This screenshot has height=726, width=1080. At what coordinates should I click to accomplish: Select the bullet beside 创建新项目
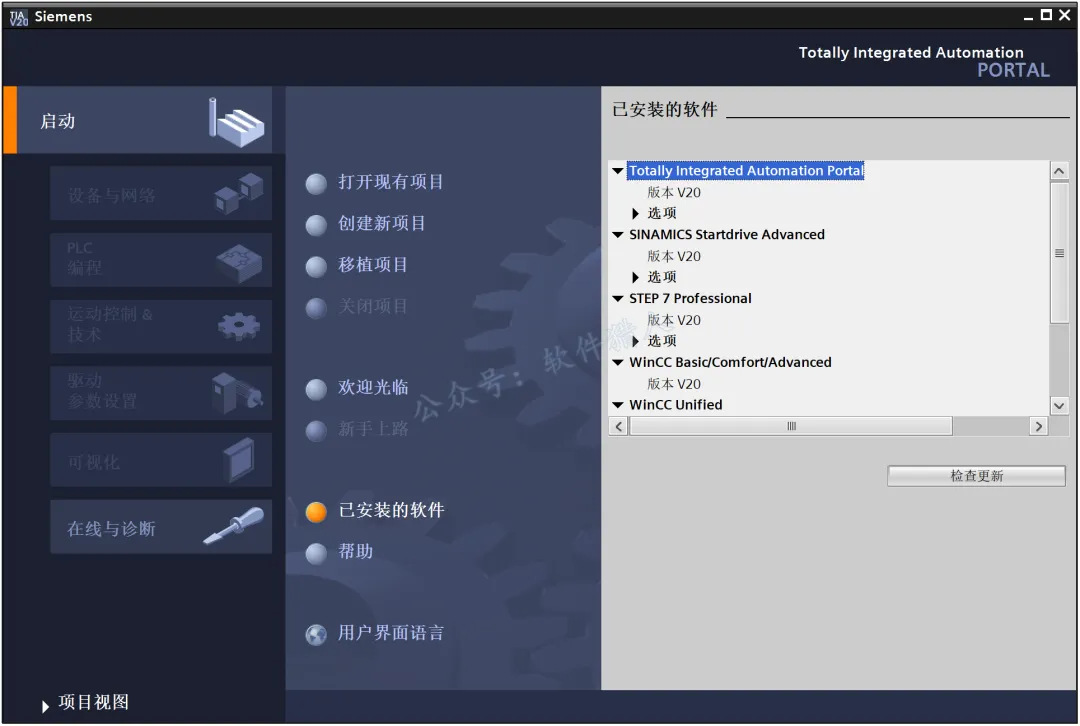click(316, 225)
